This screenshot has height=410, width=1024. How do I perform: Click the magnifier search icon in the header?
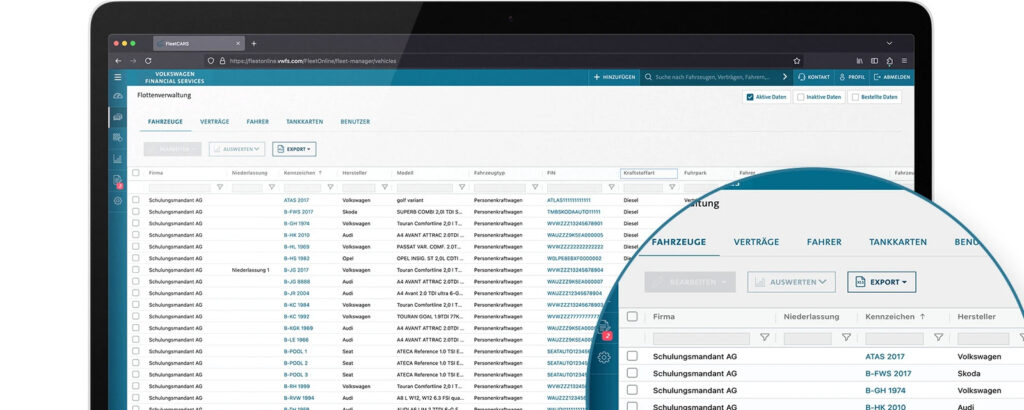pos(648,77)
